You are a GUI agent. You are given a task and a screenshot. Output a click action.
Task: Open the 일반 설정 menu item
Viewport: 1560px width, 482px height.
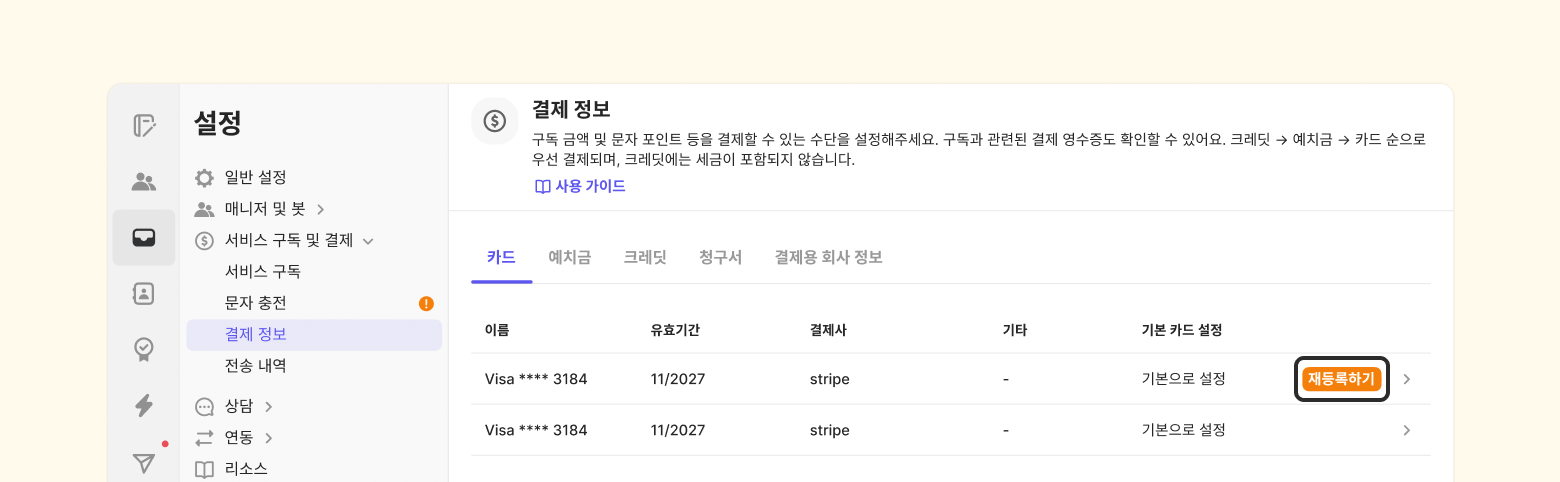pos(255,178)
